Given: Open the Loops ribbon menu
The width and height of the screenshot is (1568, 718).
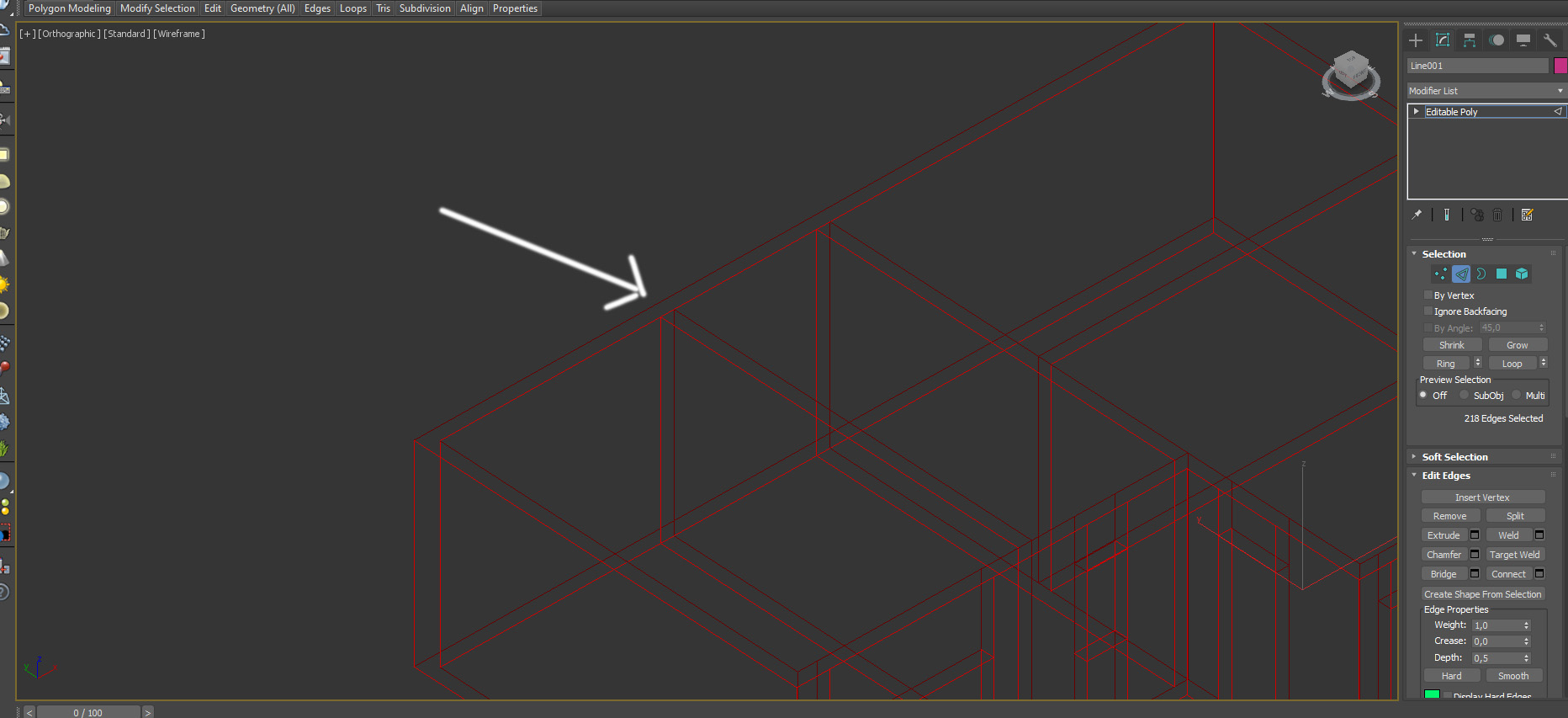Looking at the screenshot, I should coord(353,8).
